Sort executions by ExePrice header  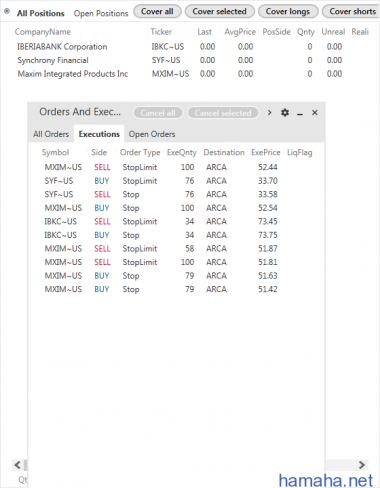tap(266, 153)
